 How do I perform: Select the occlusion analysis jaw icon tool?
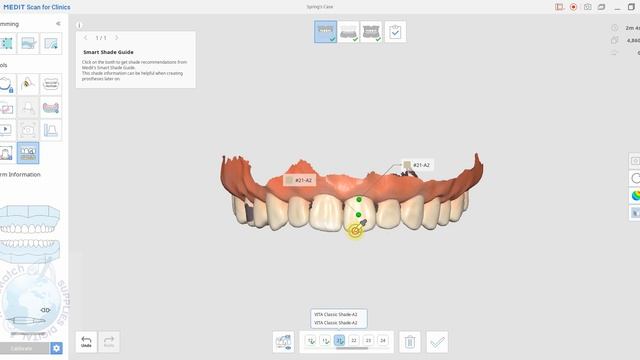pyautogui.click(x=51, y=84)
